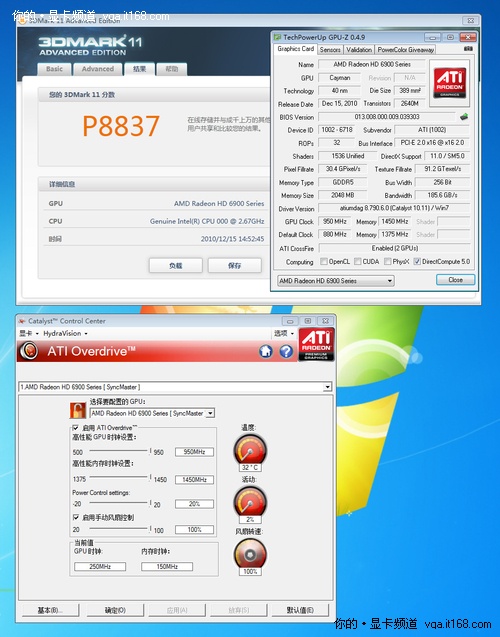The height and width of the screenshot is (637, 500).
Task: Click the 150MHz current memory clock field
Action: pyautogui.click(x=167, y=566)
